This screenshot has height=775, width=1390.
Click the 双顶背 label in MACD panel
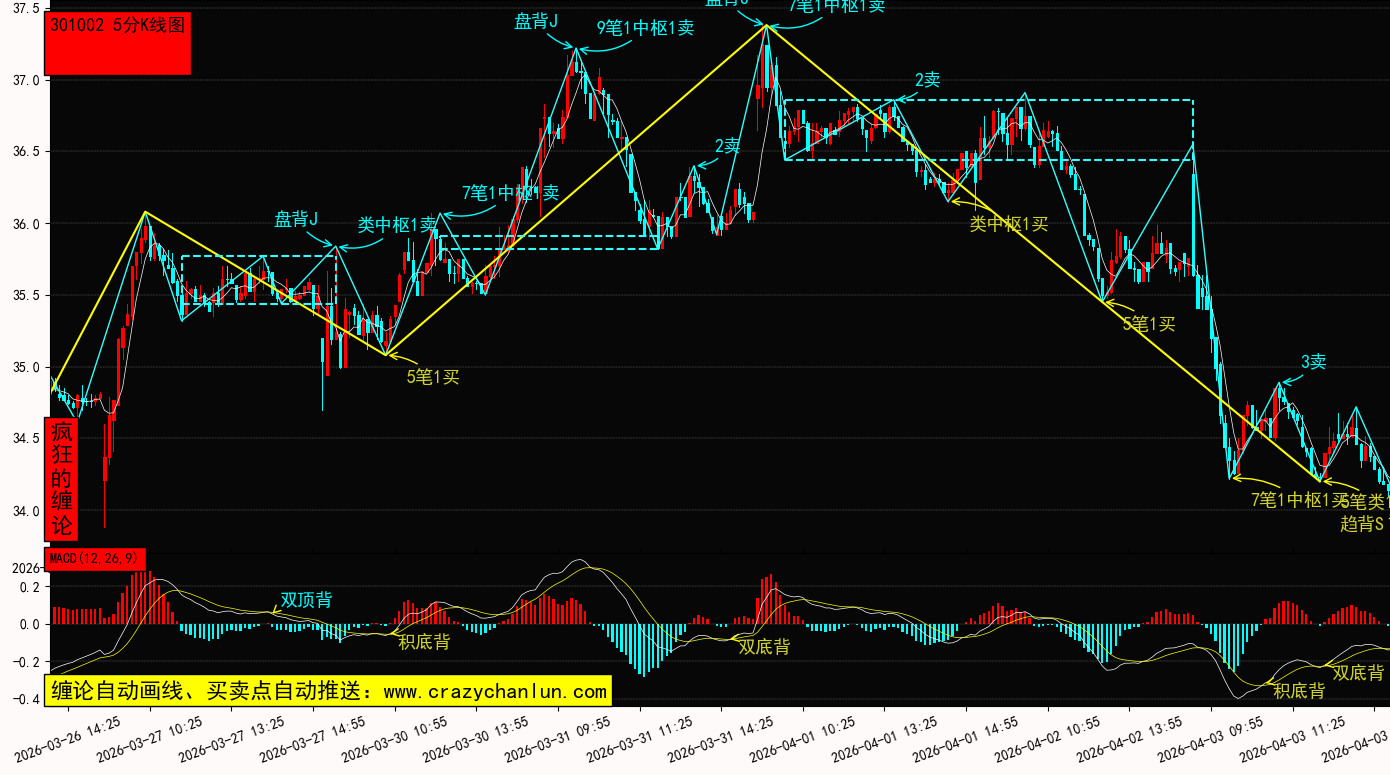pyautogui.click(x=306, y=600)
